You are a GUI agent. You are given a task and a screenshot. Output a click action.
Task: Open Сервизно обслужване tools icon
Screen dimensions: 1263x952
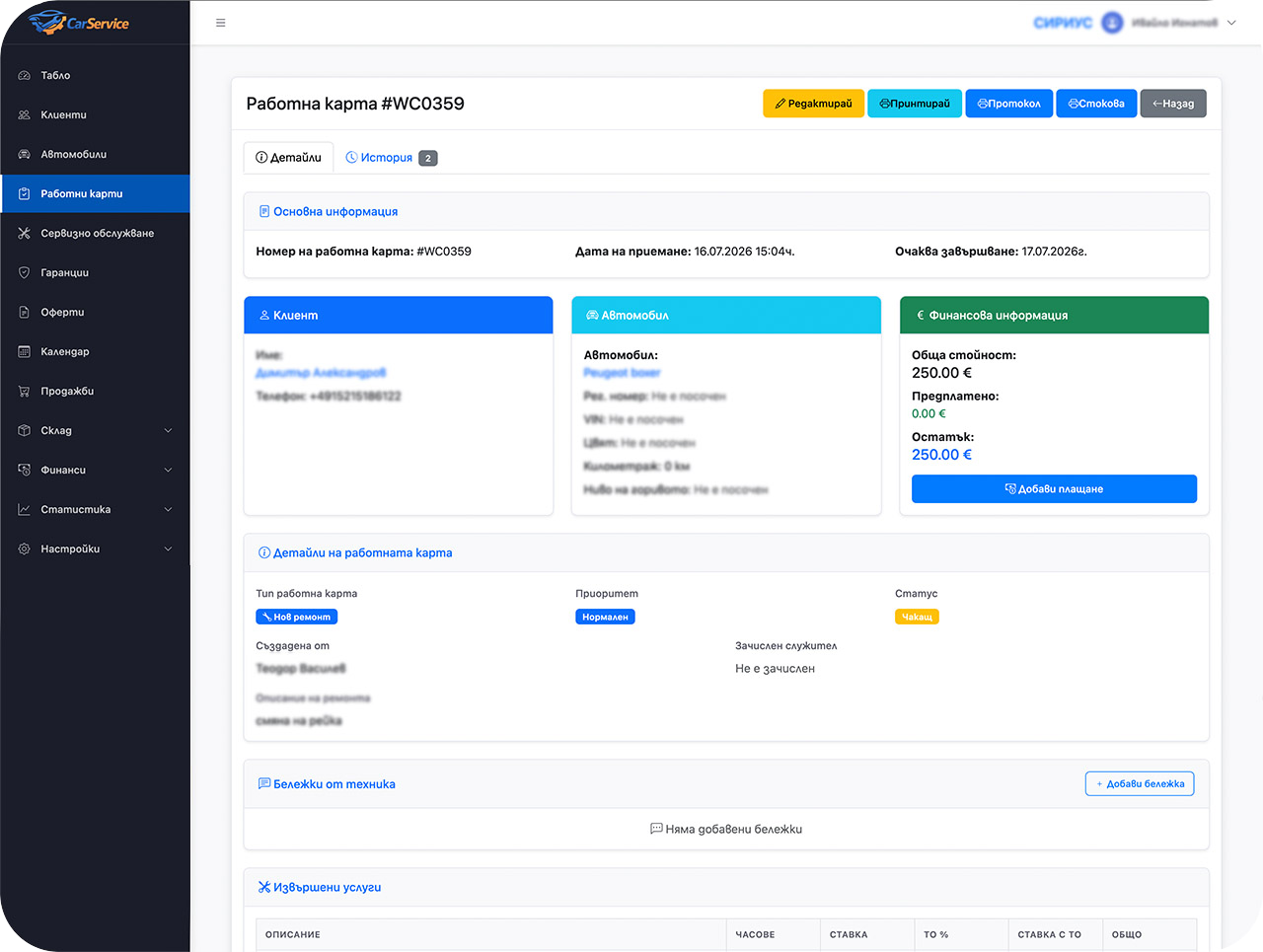tap(25, 233)
